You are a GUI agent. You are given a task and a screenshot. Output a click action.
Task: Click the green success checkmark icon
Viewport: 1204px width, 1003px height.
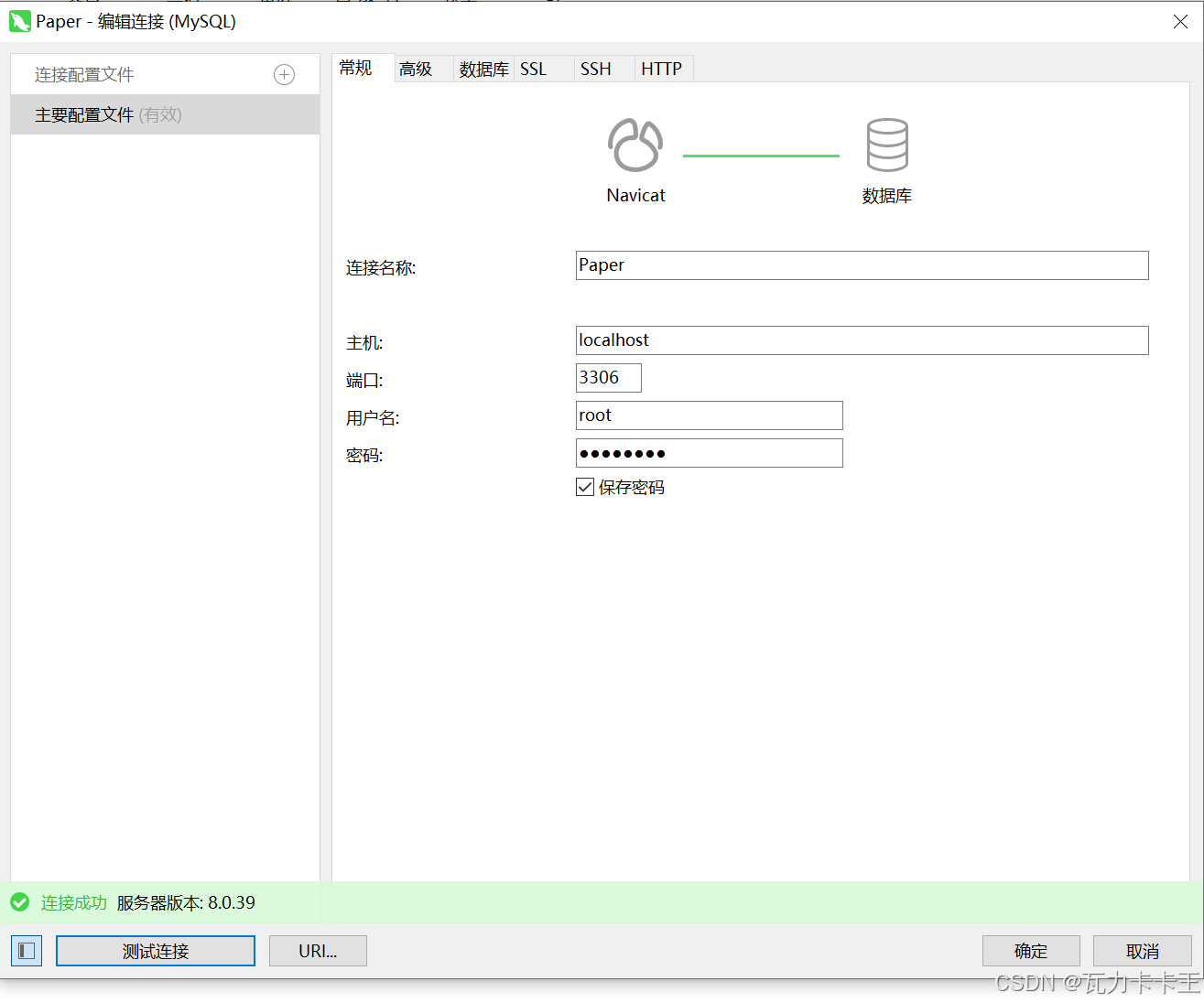(x=20, y=902)
